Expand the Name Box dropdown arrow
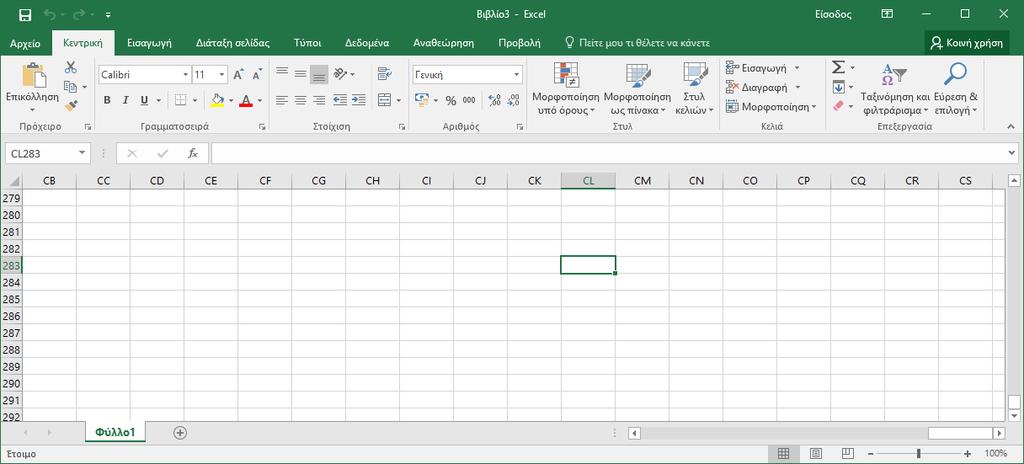1024x464 pixels. (x=82, y=153)
